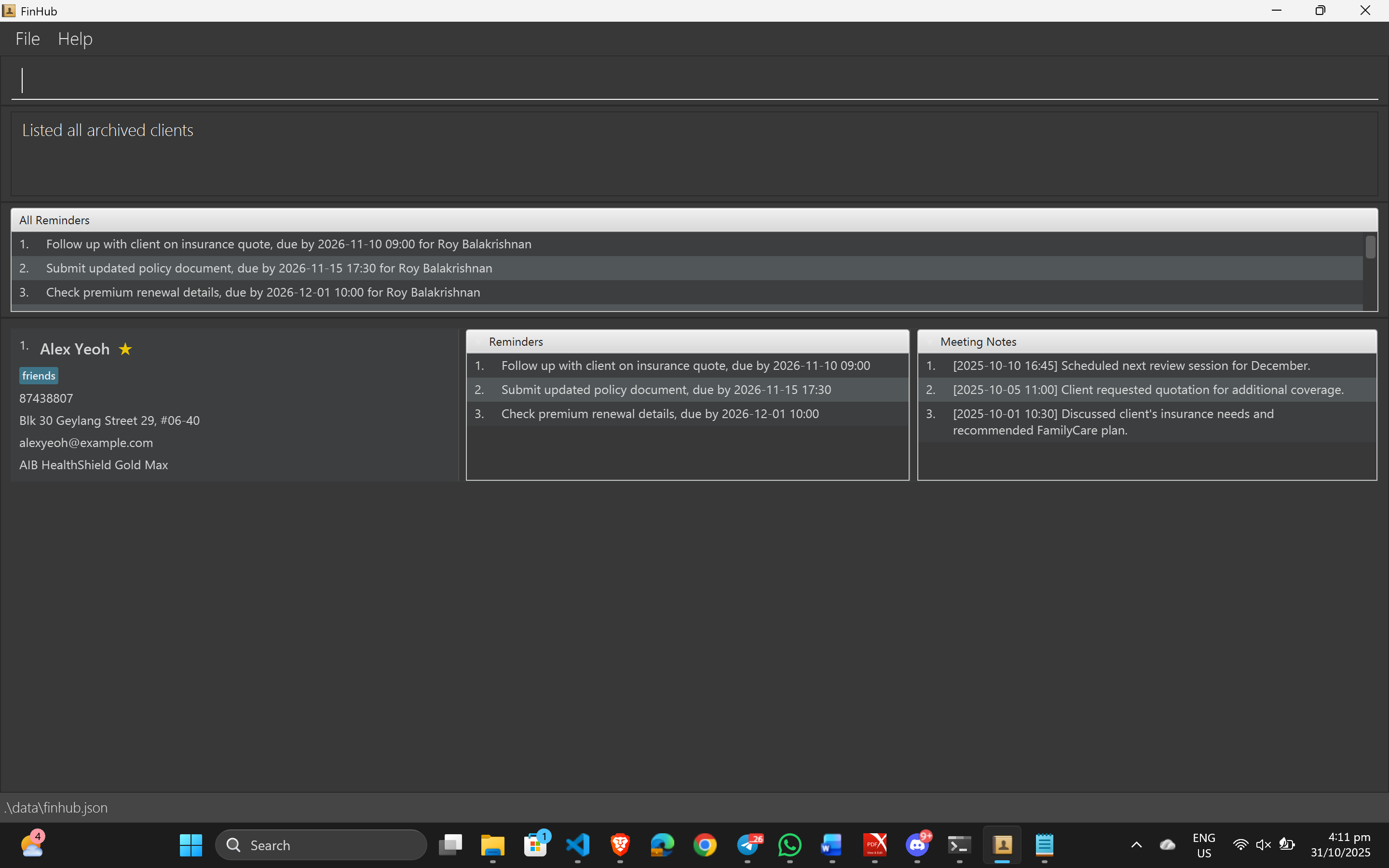Select the Submit updated policy document reminder in All Reminders
This screenshot has width=1389, height=868.
coord(269,268)
